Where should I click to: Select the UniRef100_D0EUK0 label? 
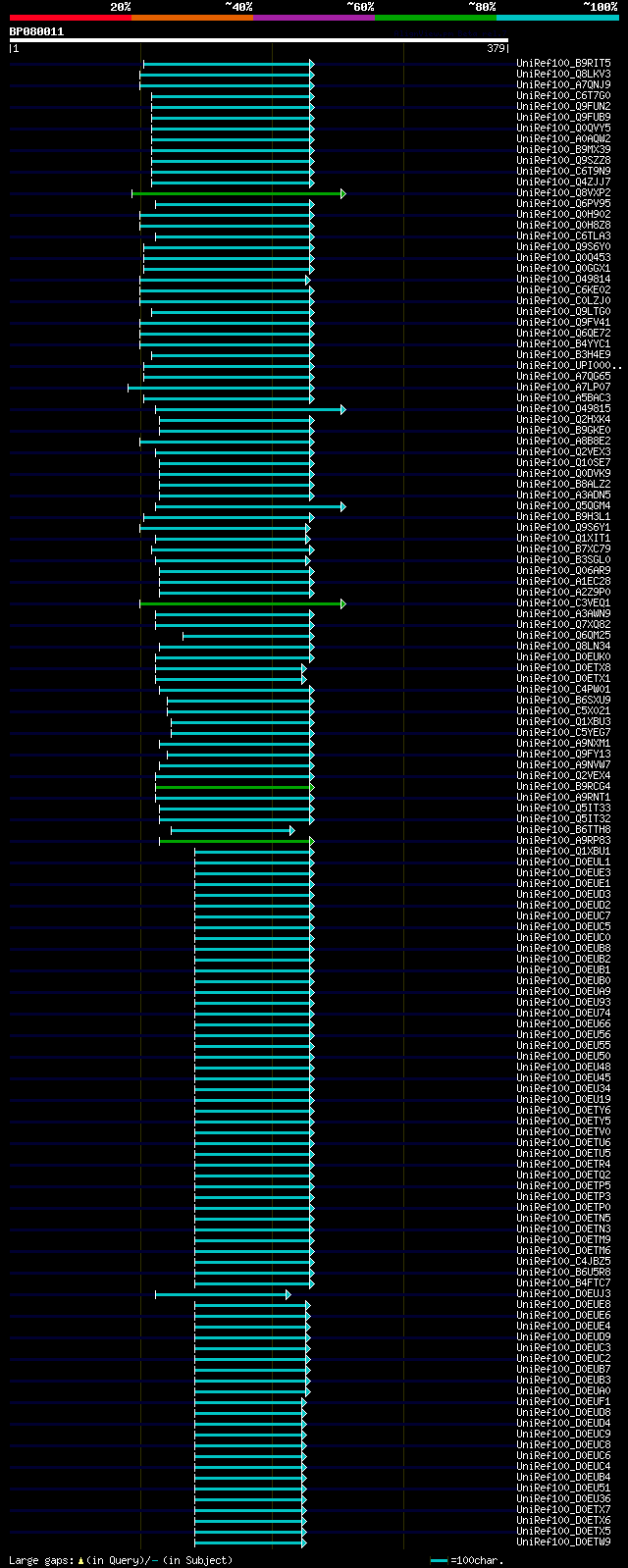pyautogui.click(x=563, y=657)
